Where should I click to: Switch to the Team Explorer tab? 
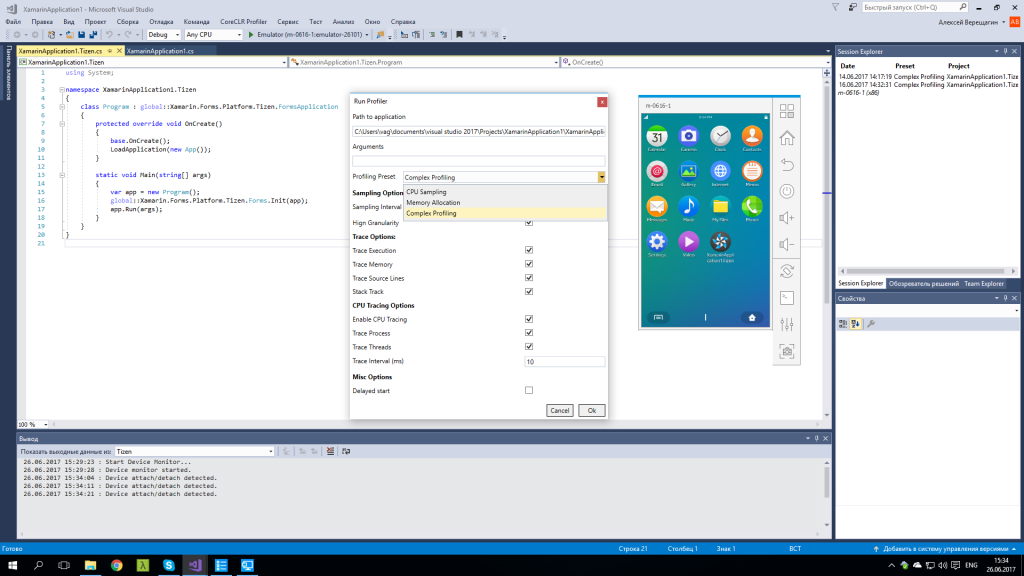tap(984, 283)
